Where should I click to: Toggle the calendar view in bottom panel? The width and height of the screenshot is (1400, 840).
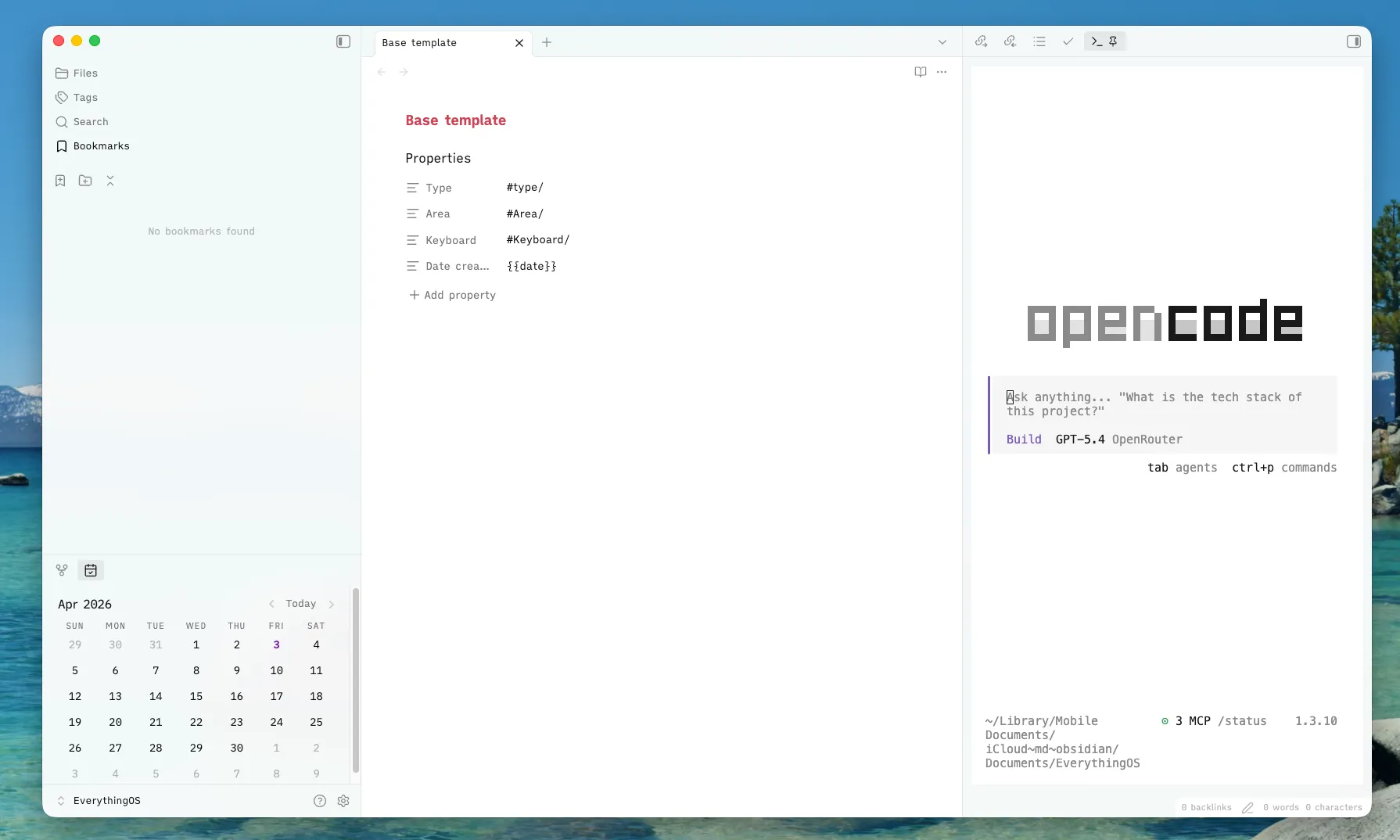[x=91, y=570]
